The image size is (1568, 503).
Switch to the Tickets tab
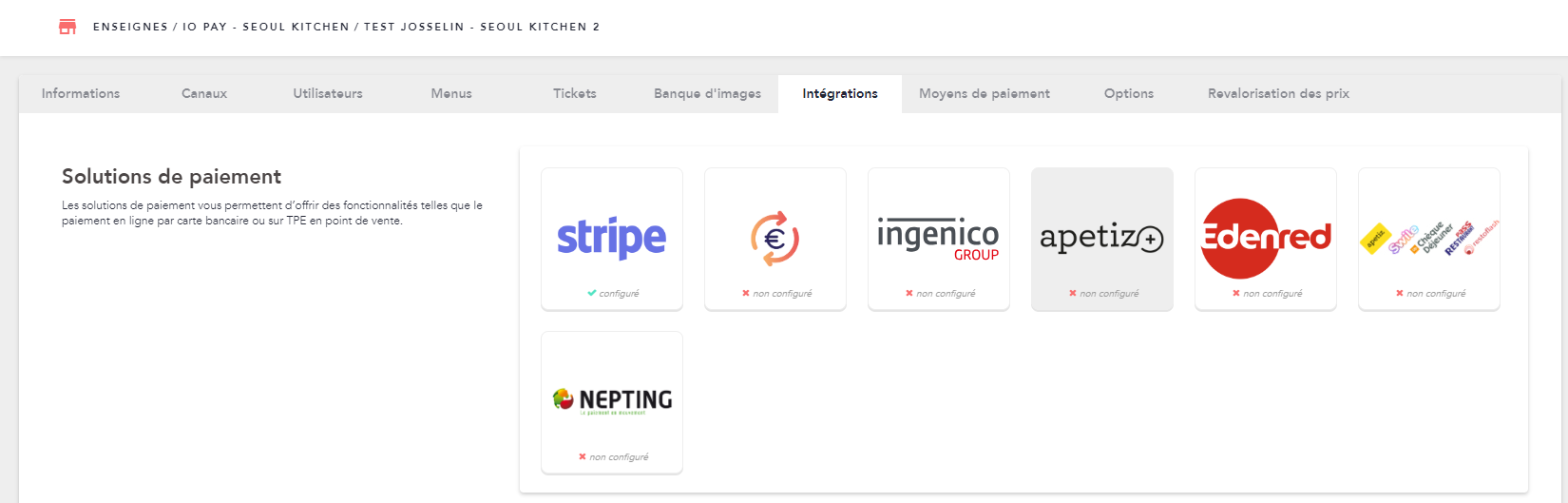tap(575, 93)
